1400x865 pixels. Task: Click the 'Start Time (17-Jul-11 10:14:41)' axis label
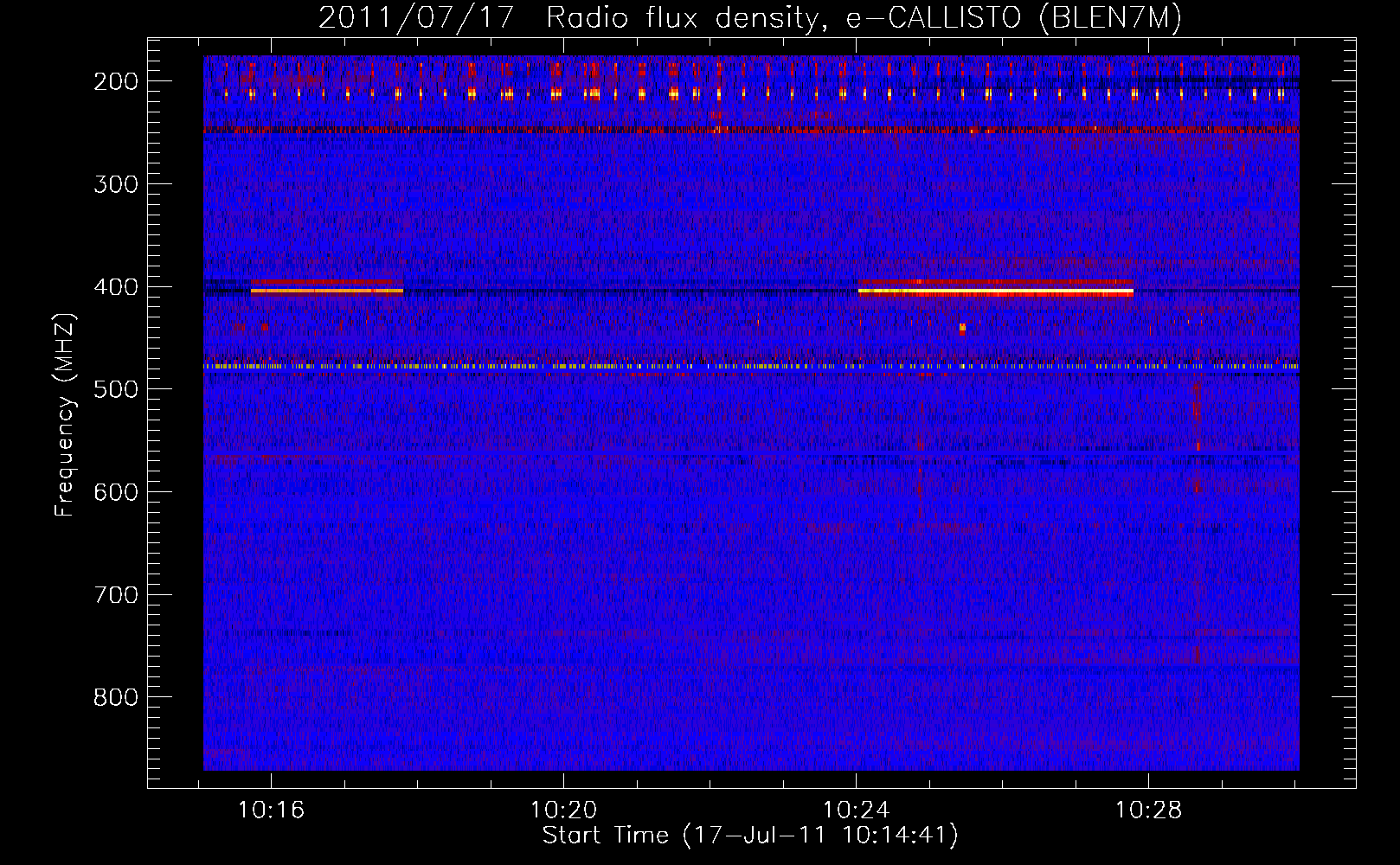(750, 836)
